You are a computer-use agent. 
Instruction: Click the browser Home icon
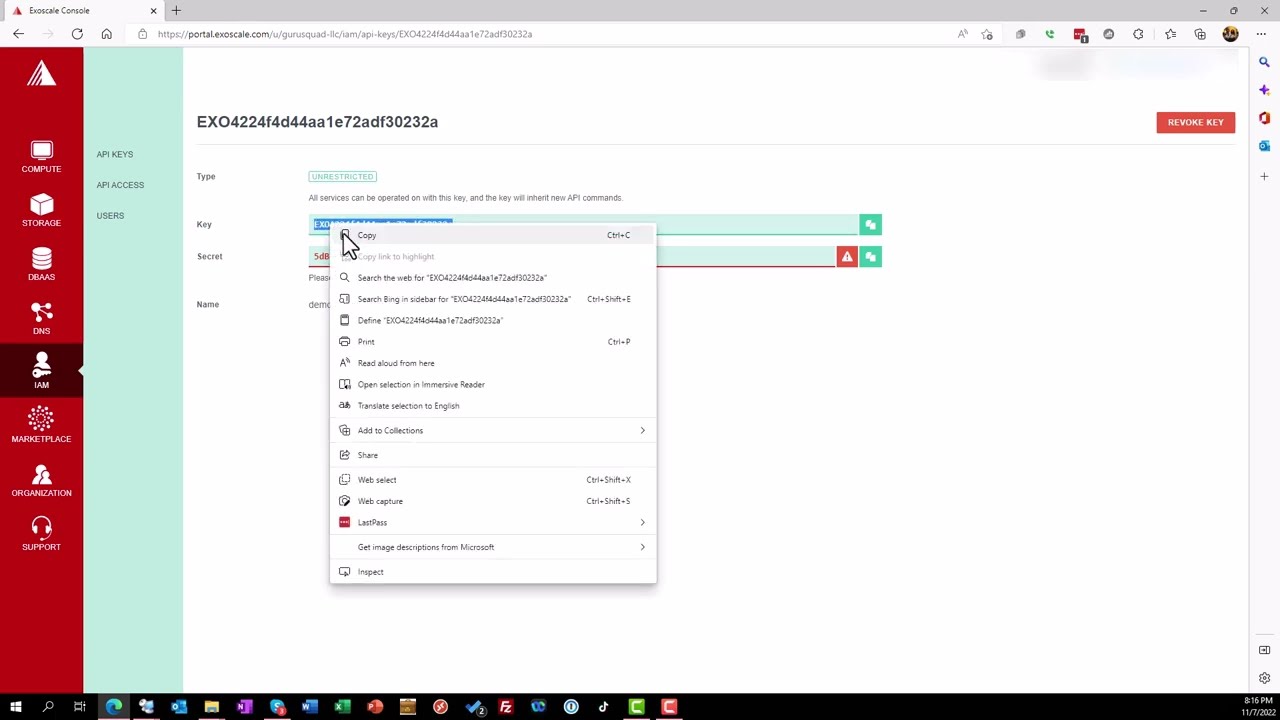coord(106,34)
